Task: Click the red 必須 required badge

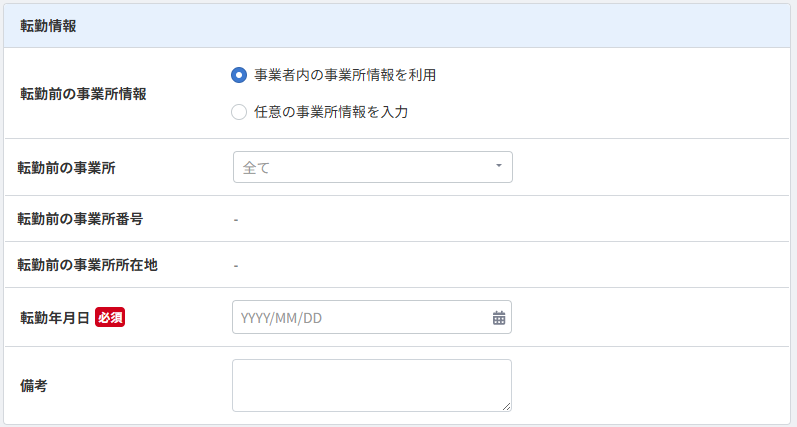Action: click(110, 318)
